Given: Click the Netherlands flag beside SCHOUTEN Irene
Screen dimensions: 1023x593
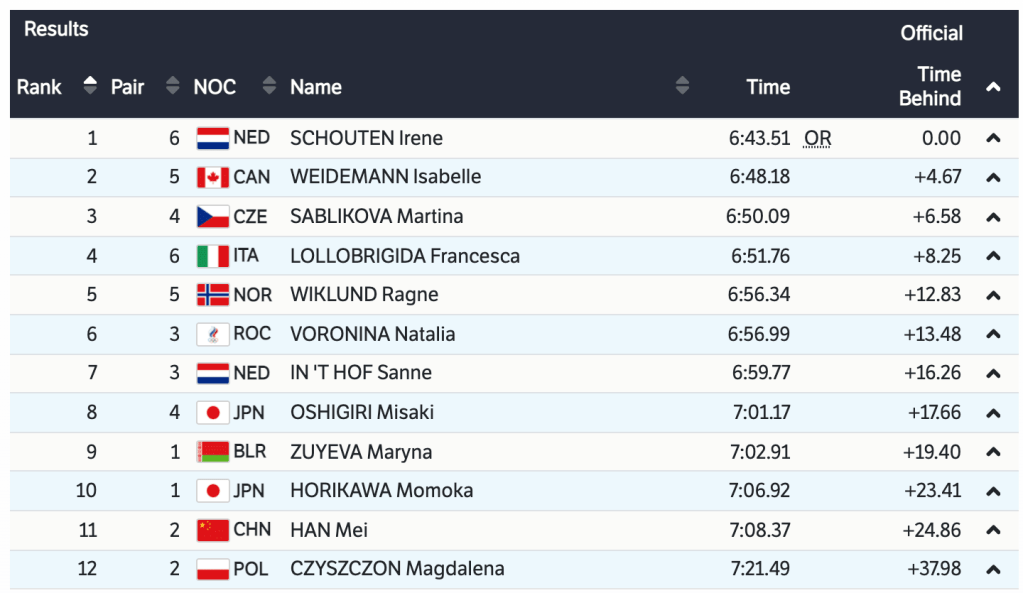Looking at the screenshot, I should pos(213,138).
